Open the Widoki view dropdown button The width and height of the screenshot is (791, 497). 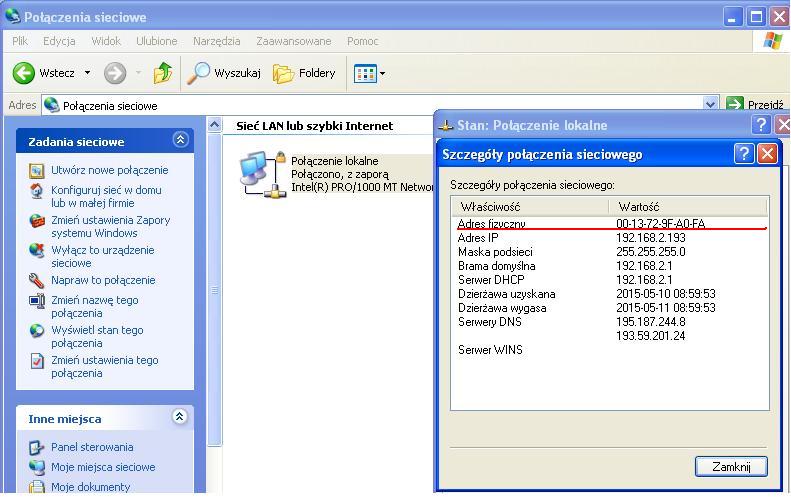point(369,73)
